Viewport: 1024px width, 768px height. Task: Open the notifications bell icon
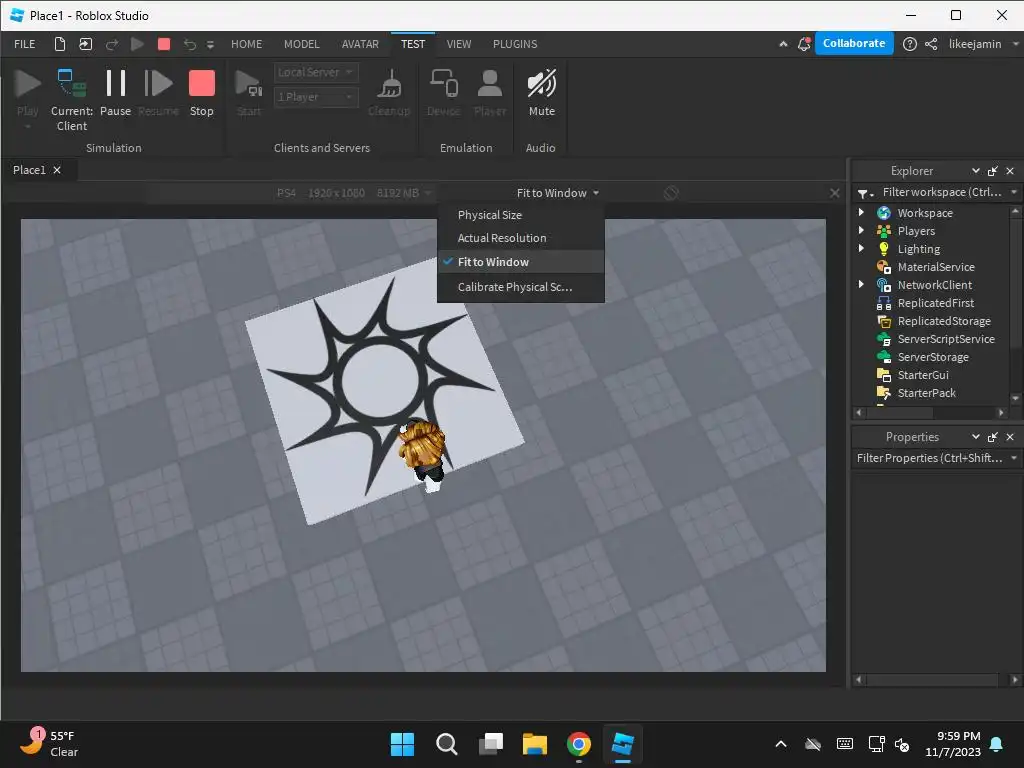pyautogui.click(x=804, y=44)
